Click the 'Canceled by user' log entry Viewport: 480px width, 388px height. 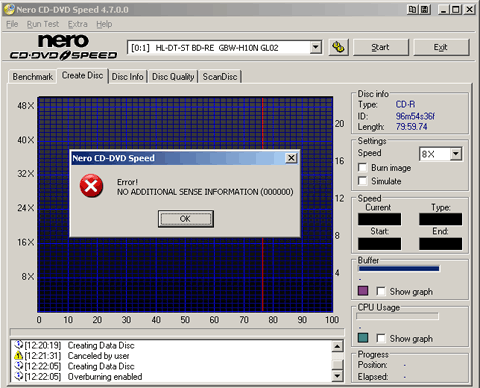(98, 356)
